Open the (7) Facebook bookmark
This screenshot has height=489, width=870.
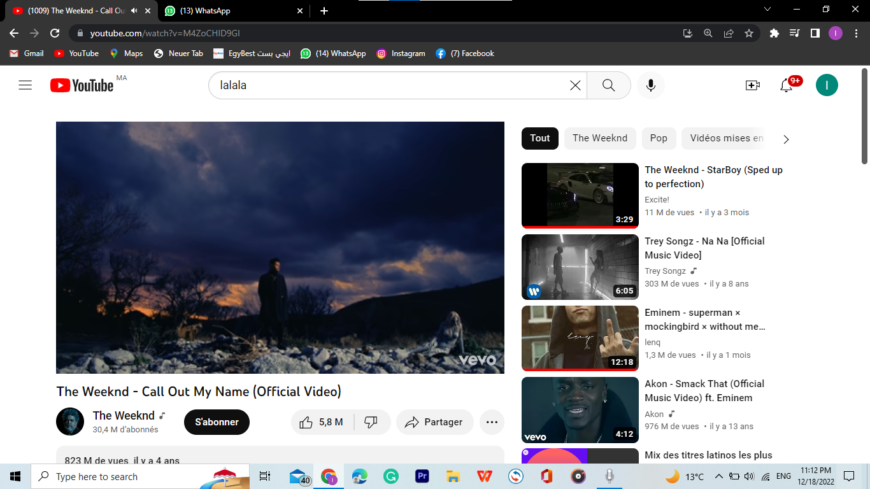[x=465, y=53]
